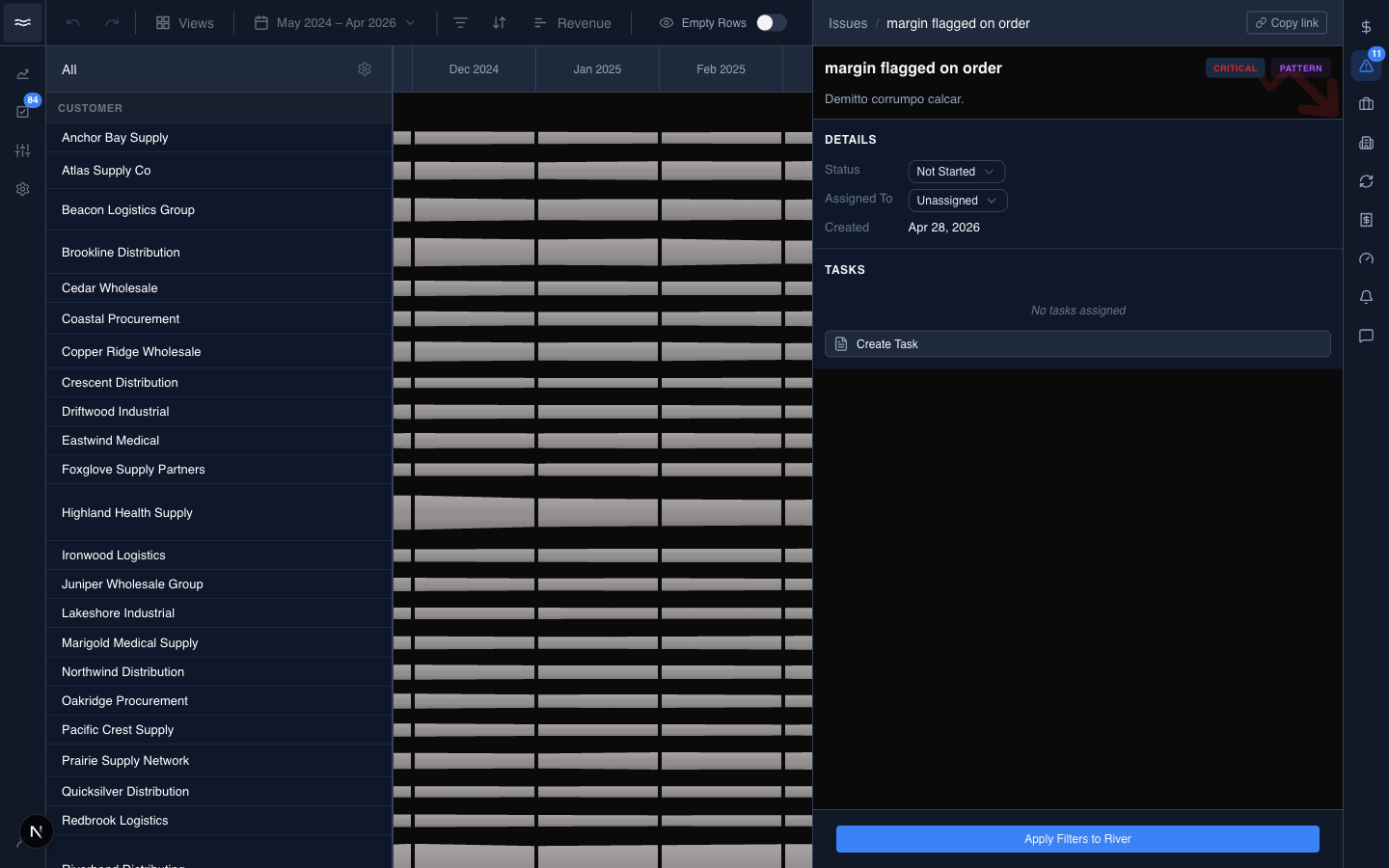Select the Highland Health Supply row
This screenshot has width=1389, height=868.
(219, 513)
